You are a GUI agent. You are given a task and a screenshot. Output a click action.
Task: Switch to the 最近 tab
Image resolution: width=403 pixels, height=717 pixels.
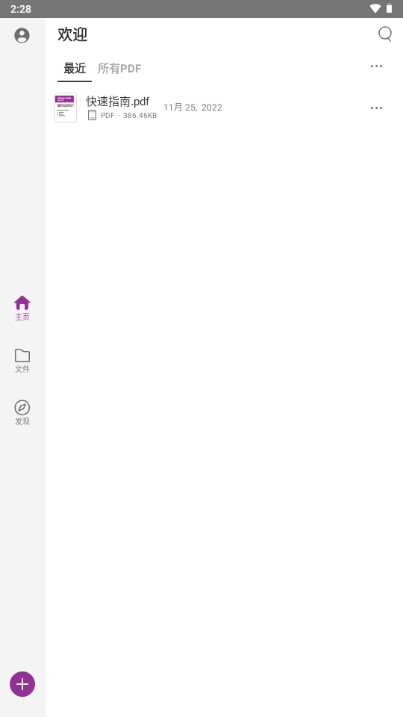tap(75, 69)
